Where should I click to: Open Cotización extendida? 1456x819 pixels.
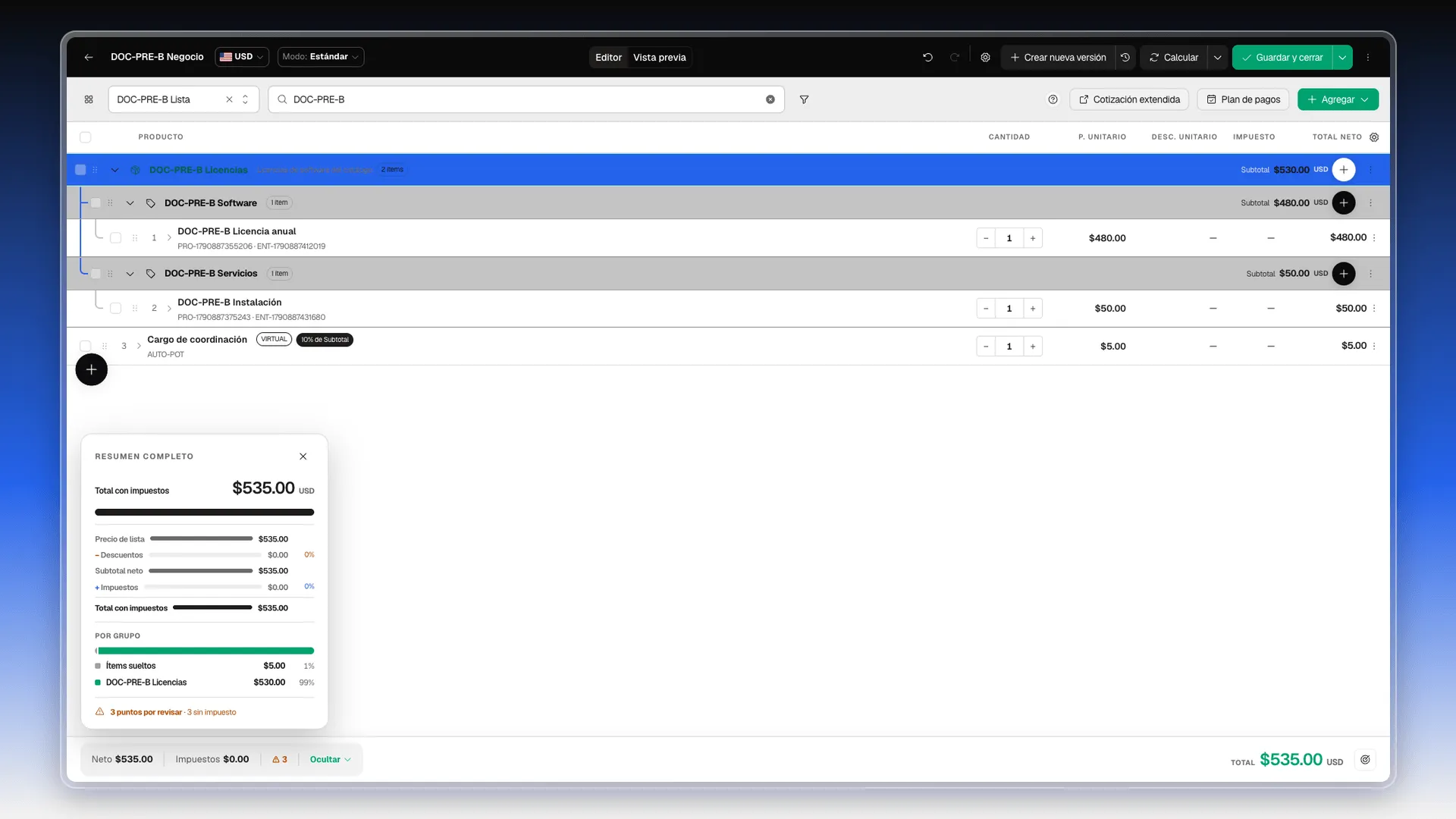click(x=1129, y=99)
